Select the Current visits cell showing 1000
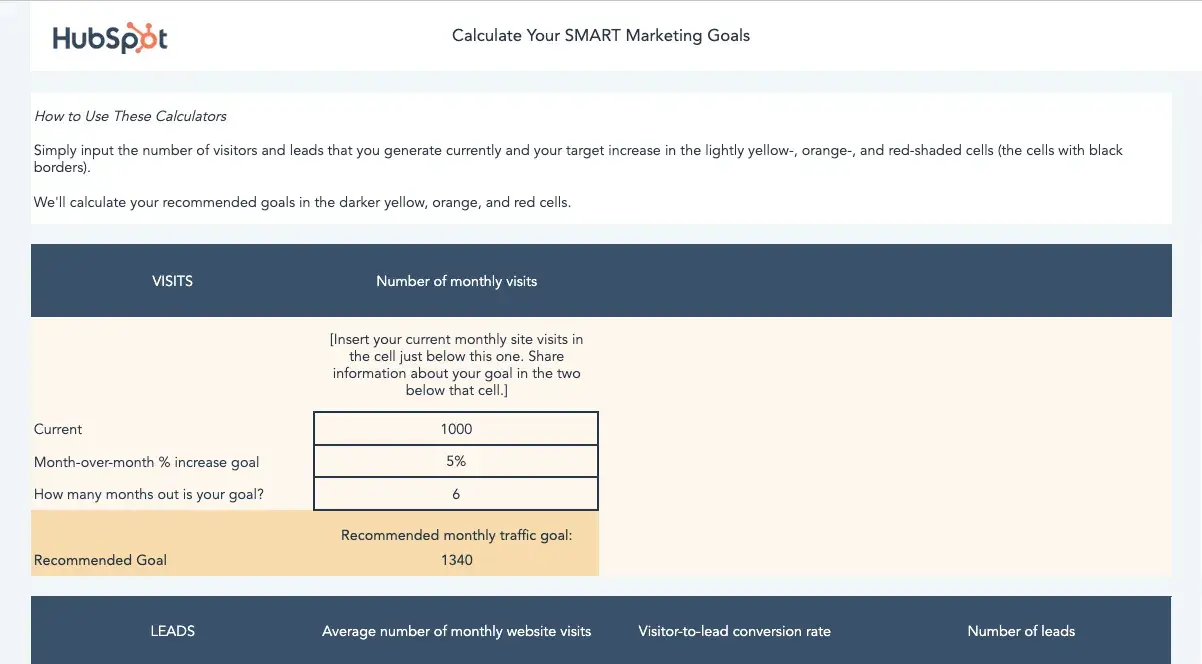 coord(456,428)
